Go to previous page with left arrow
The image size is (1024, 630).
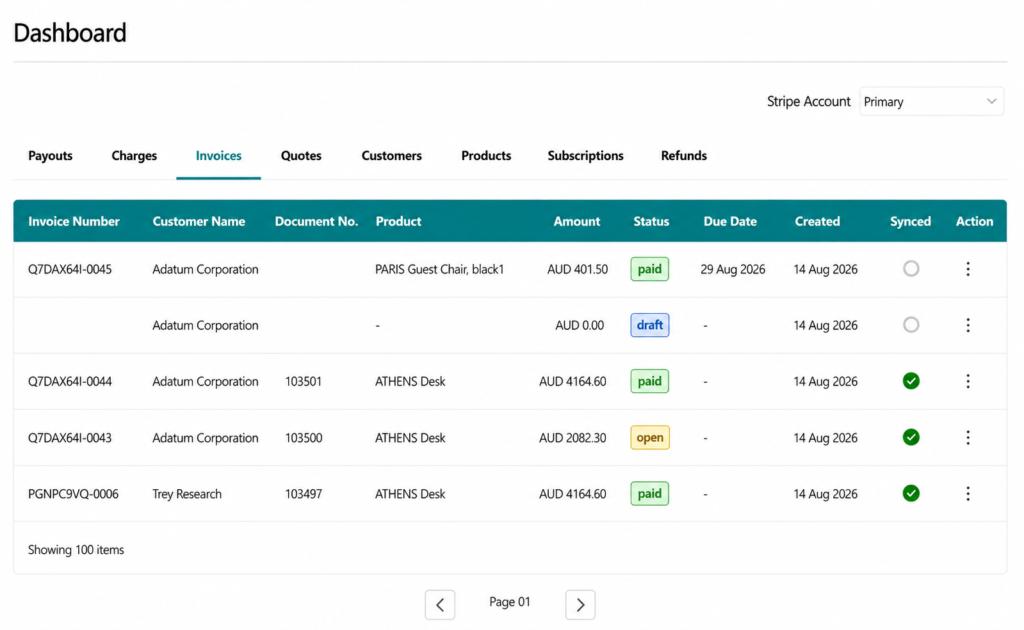click(x=440, y=605)
